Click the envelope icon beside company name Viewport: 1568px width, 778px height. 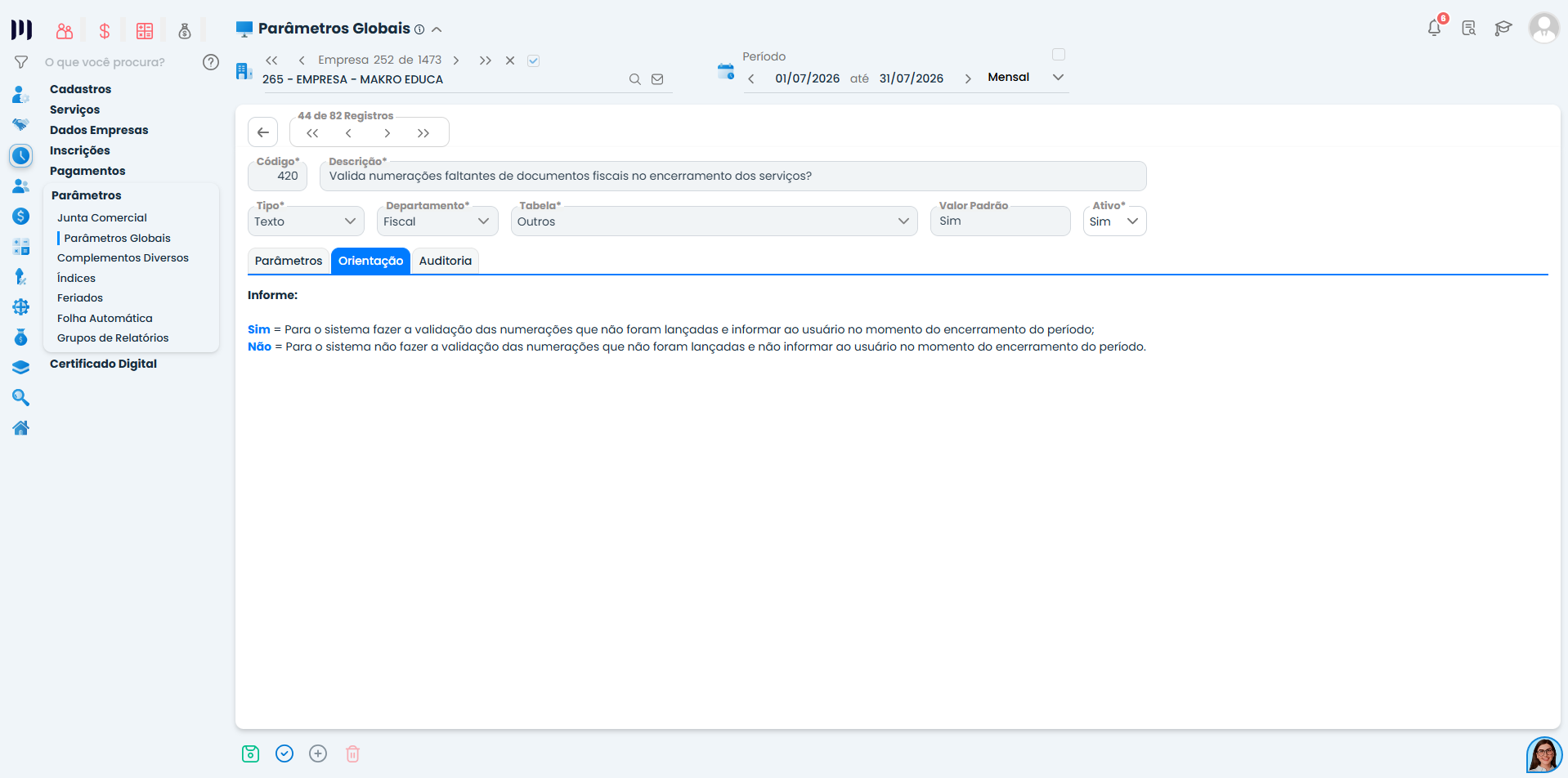pyautogui.click(x=657, y=79)
